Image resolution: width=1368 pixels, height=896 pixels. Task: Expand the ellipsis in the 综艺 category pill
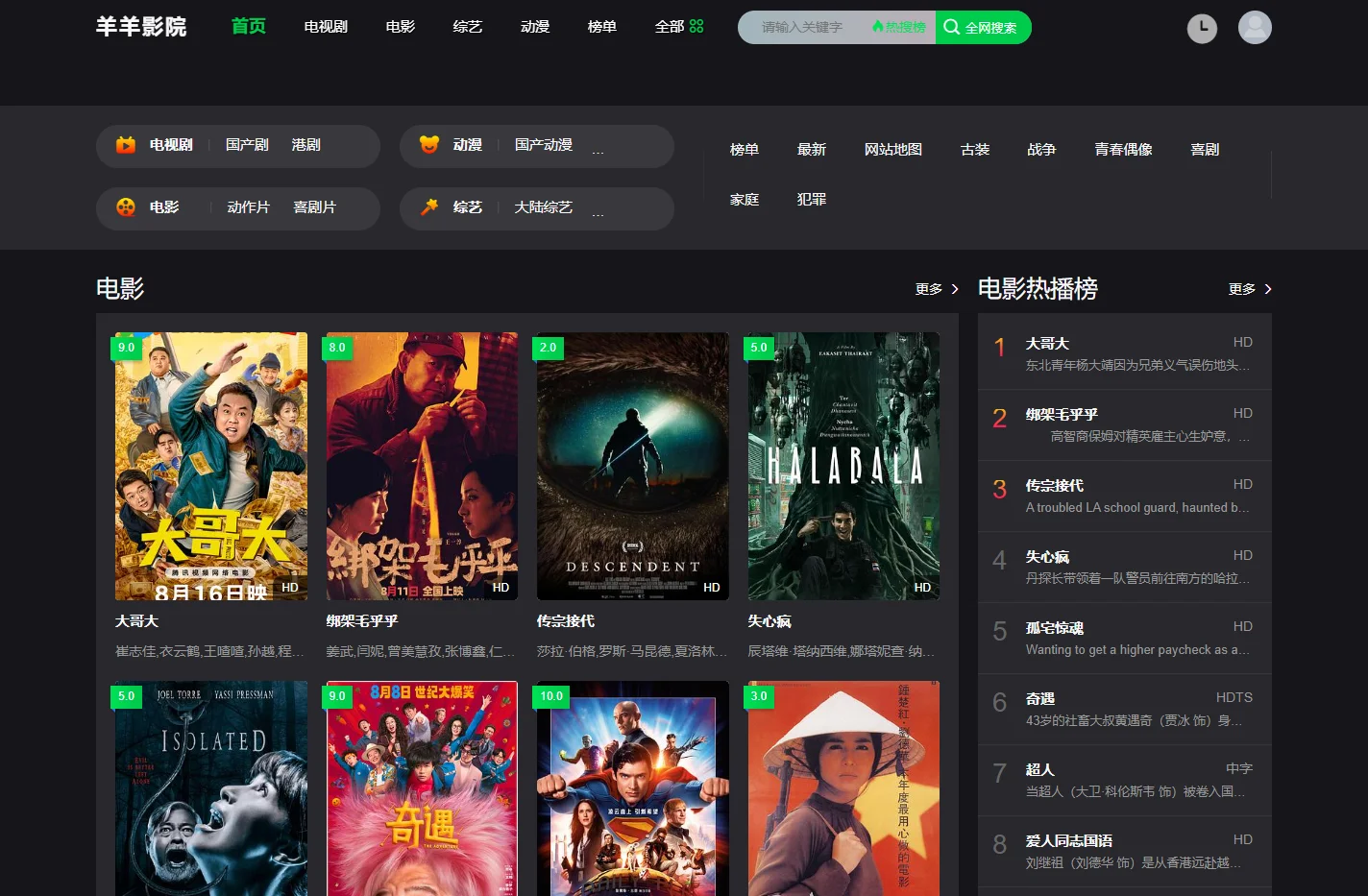[598, 212]
